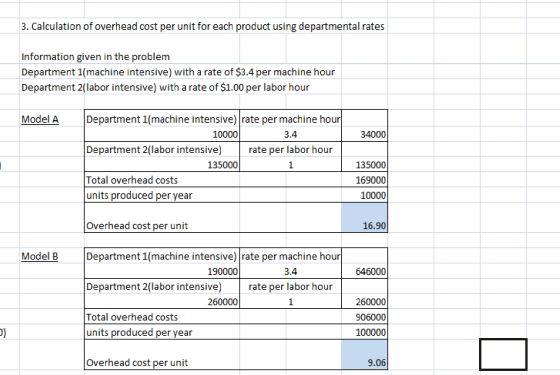Image resolution: width=560 pixels, height=375 pixels.
Task: Select the Department 1 $3.4 per machine hour line
Action: pos(178,72)
